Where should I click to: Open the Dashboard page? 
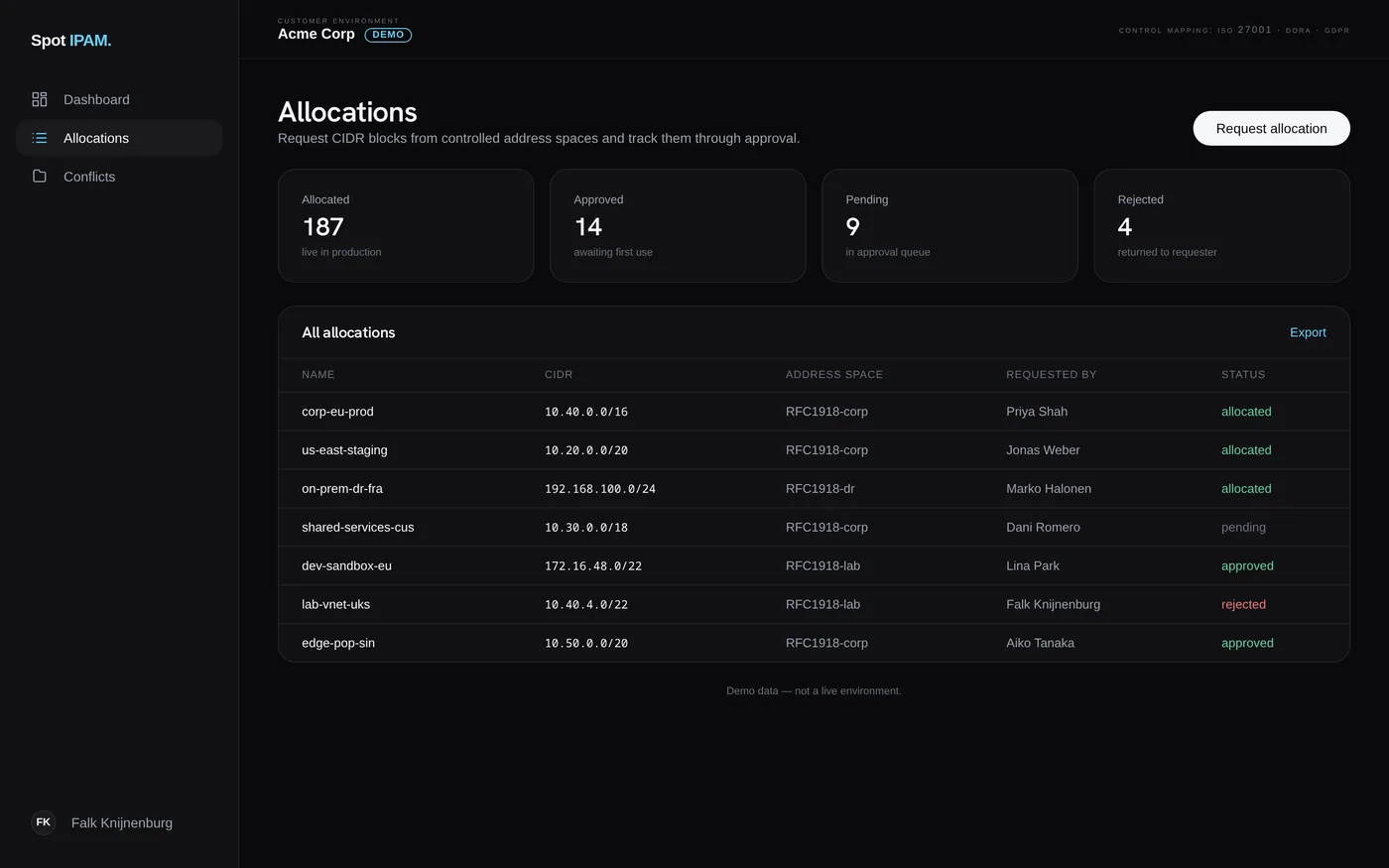pyautogui.click(x=119, y=99)
